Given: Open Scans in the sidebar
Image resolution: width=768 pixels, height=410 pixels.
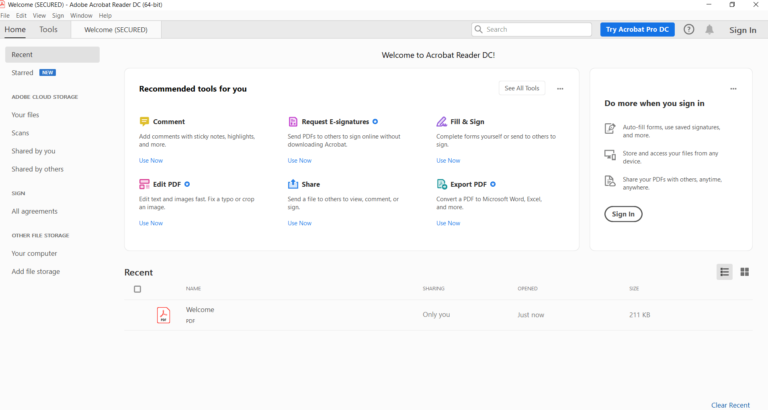Looking at the screenshot, I should (x=21, y=133).
